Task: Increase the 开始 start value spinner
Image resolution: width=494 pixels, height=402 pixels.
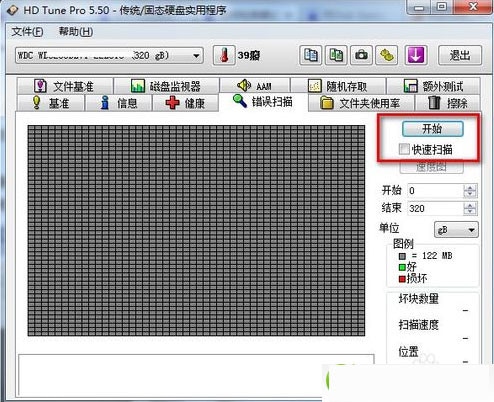Action: point(470,188)
